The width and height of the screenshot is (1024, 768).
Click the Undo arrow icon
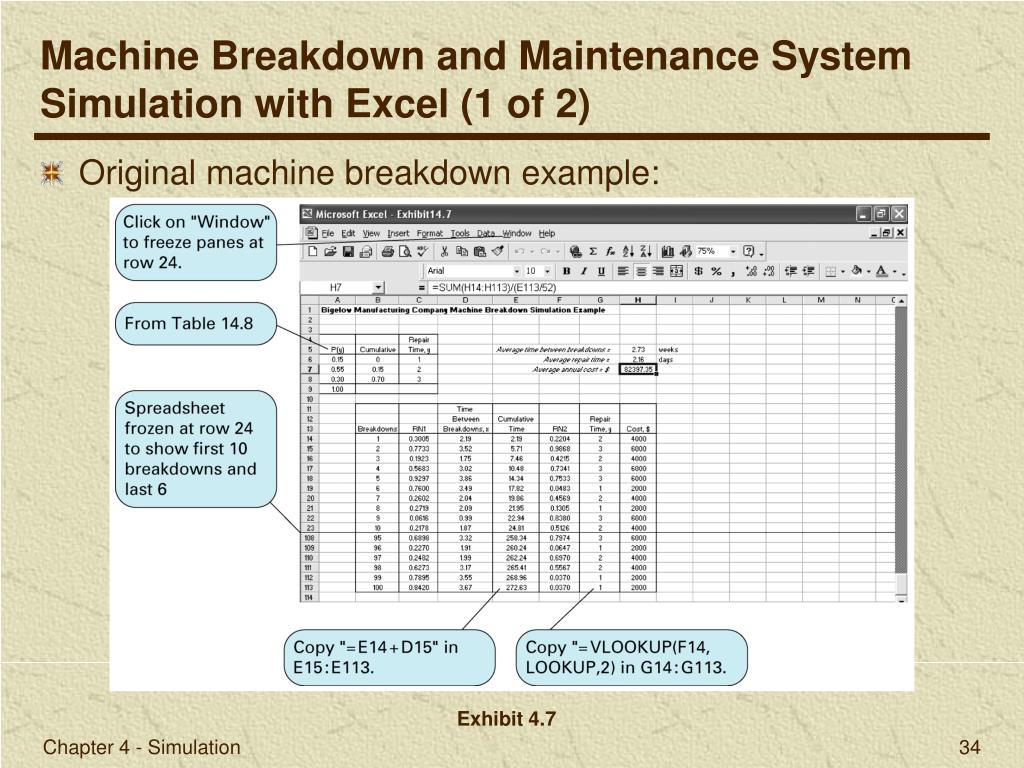[x=520, y=251]
